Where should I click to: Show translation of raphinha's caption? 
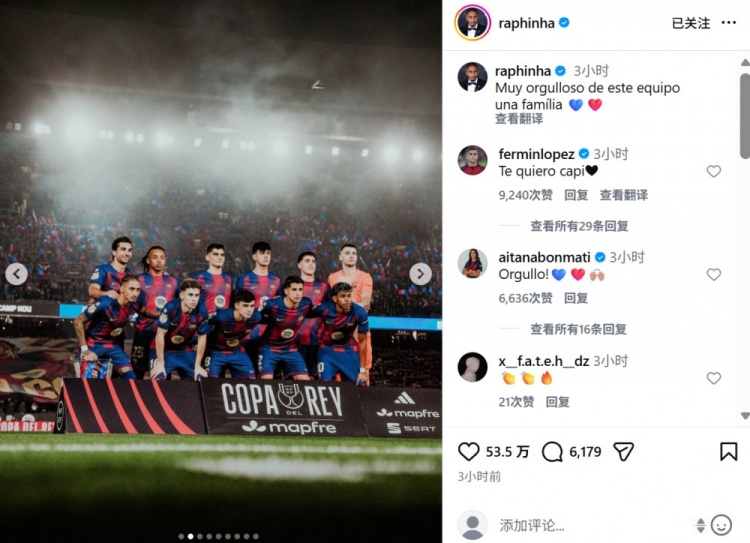(519, 119)
